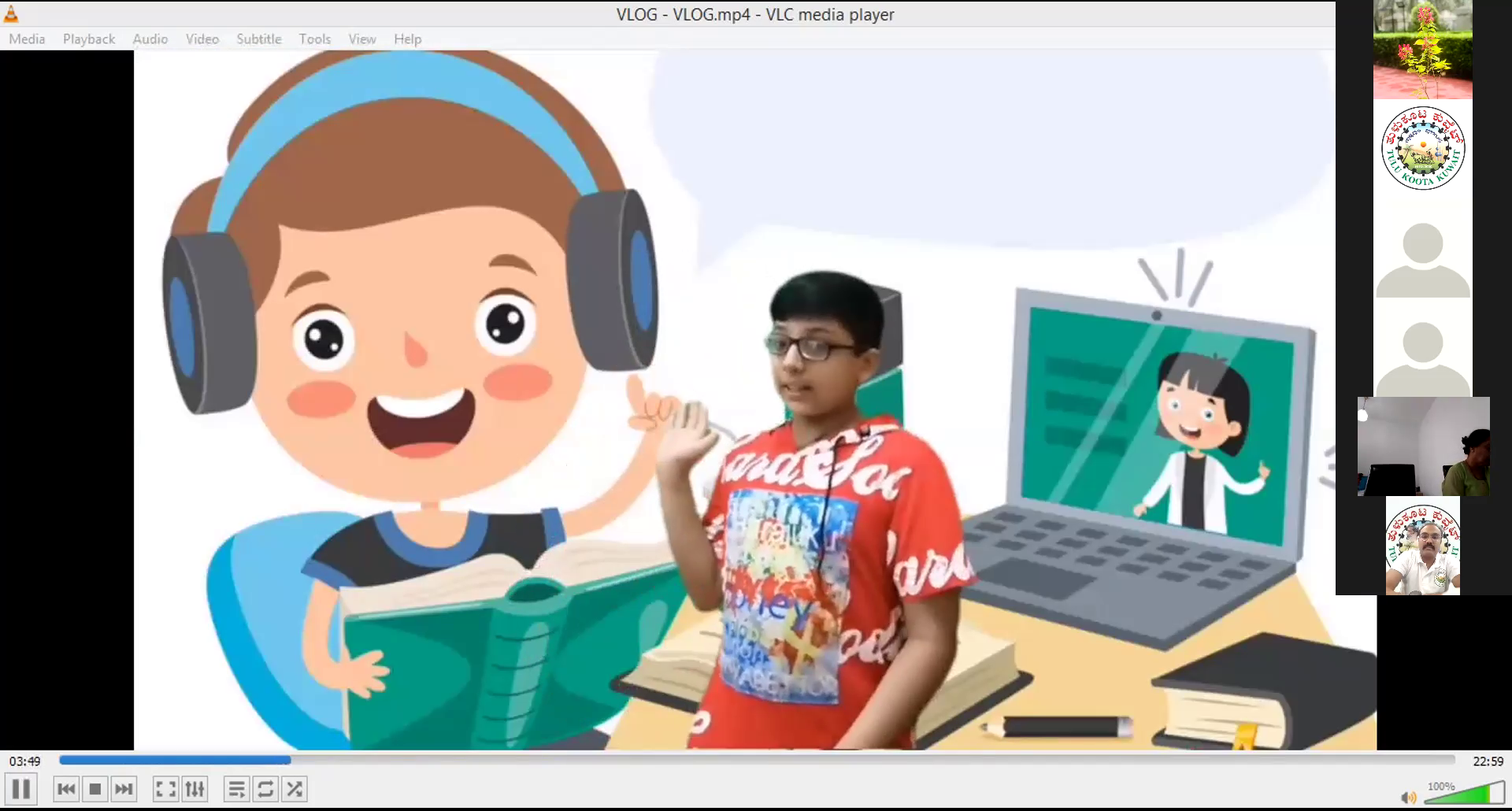Open the Playback menu
1512x811 pixels.
(x=89, y=39)
